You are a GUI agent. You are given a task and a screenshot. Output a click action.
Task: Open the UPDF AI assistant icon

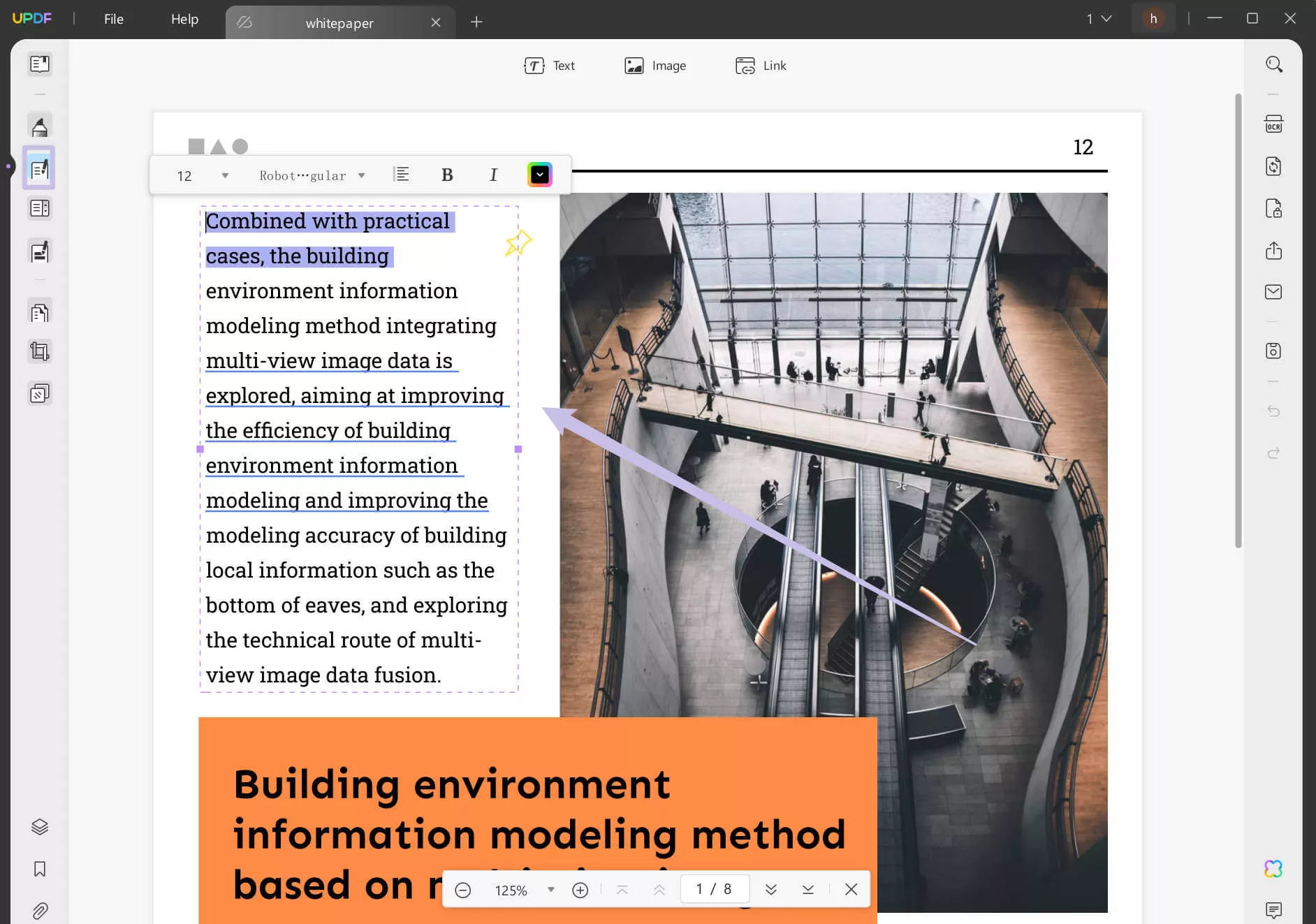[x=1273, y=869]
